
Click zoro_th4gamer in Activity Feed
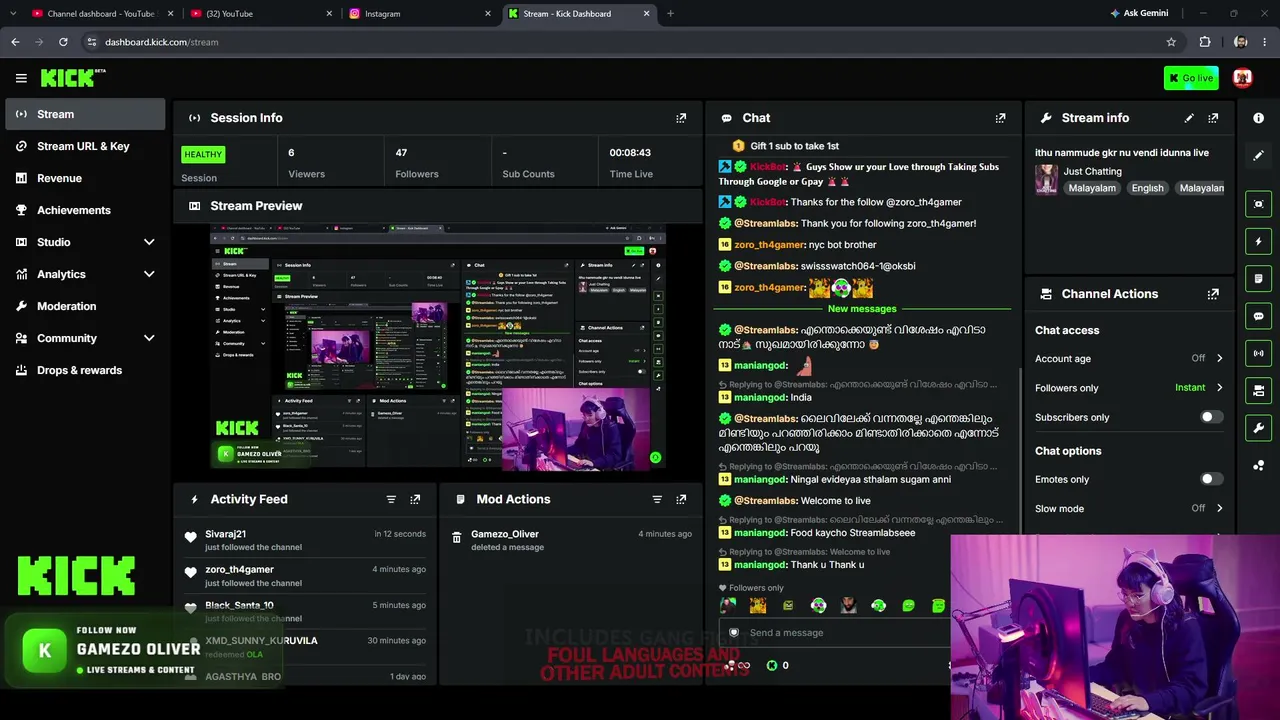pyautogui.click(x=239, y=570)
